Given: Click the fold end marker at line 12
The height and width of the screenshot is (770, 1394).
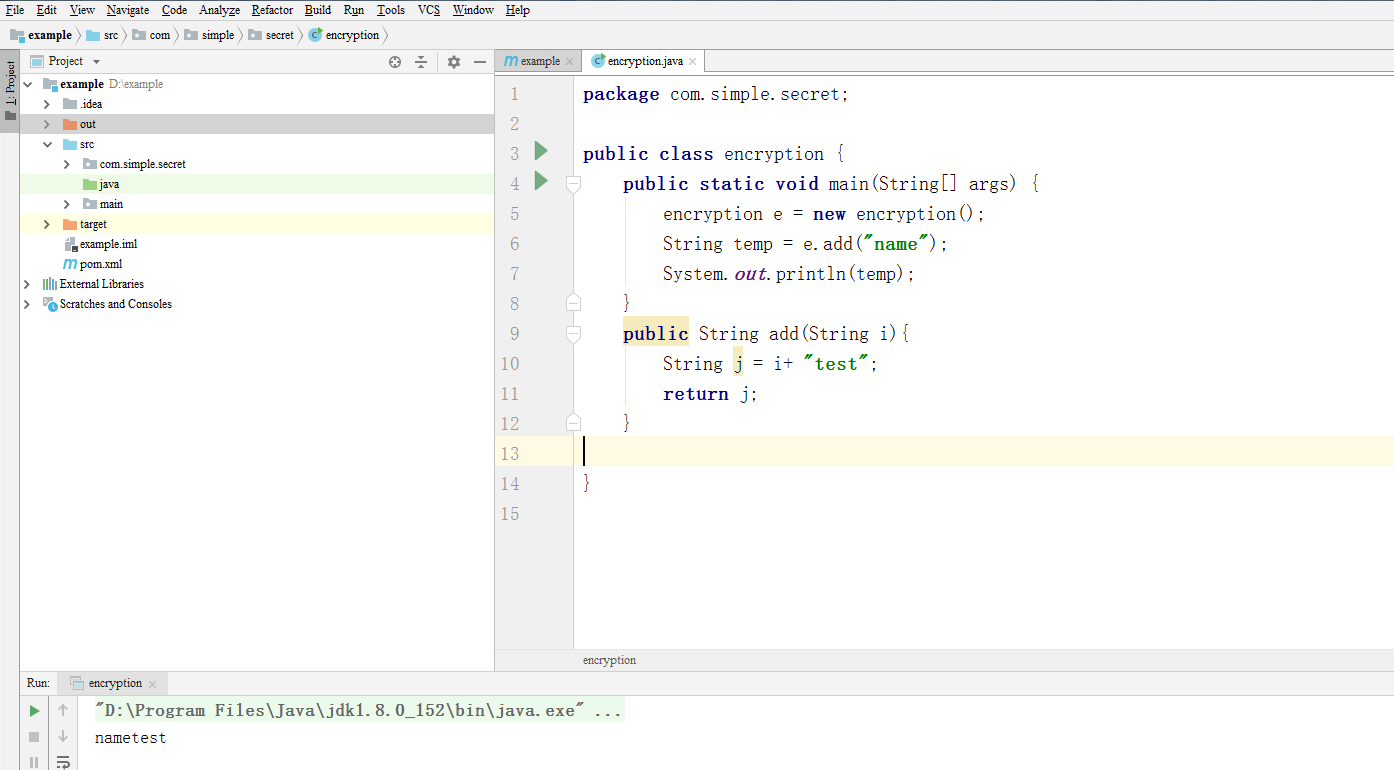Looking at the screenshot, I should coord(573,422).
